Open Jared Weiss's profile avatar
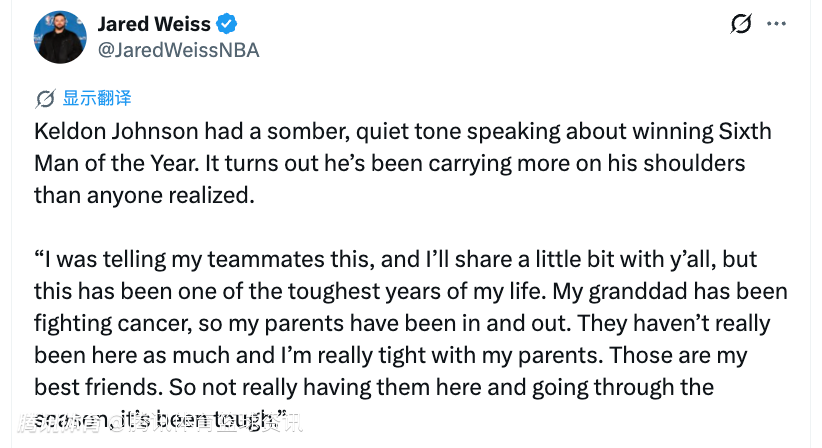 pos(60,37)
